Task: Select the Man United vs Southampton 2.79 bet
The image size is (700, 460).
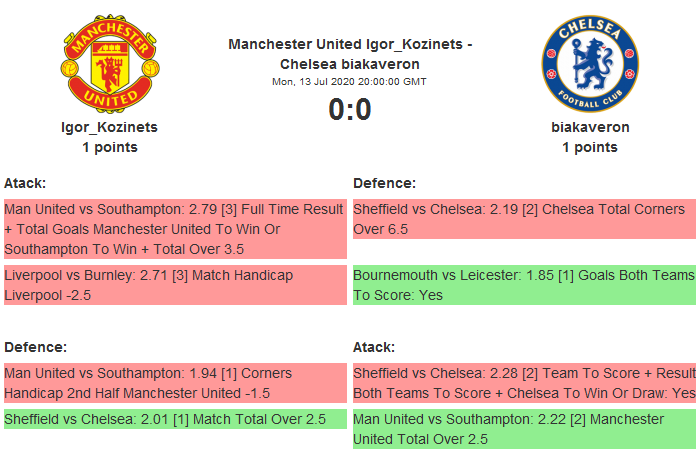Action: 175,229
